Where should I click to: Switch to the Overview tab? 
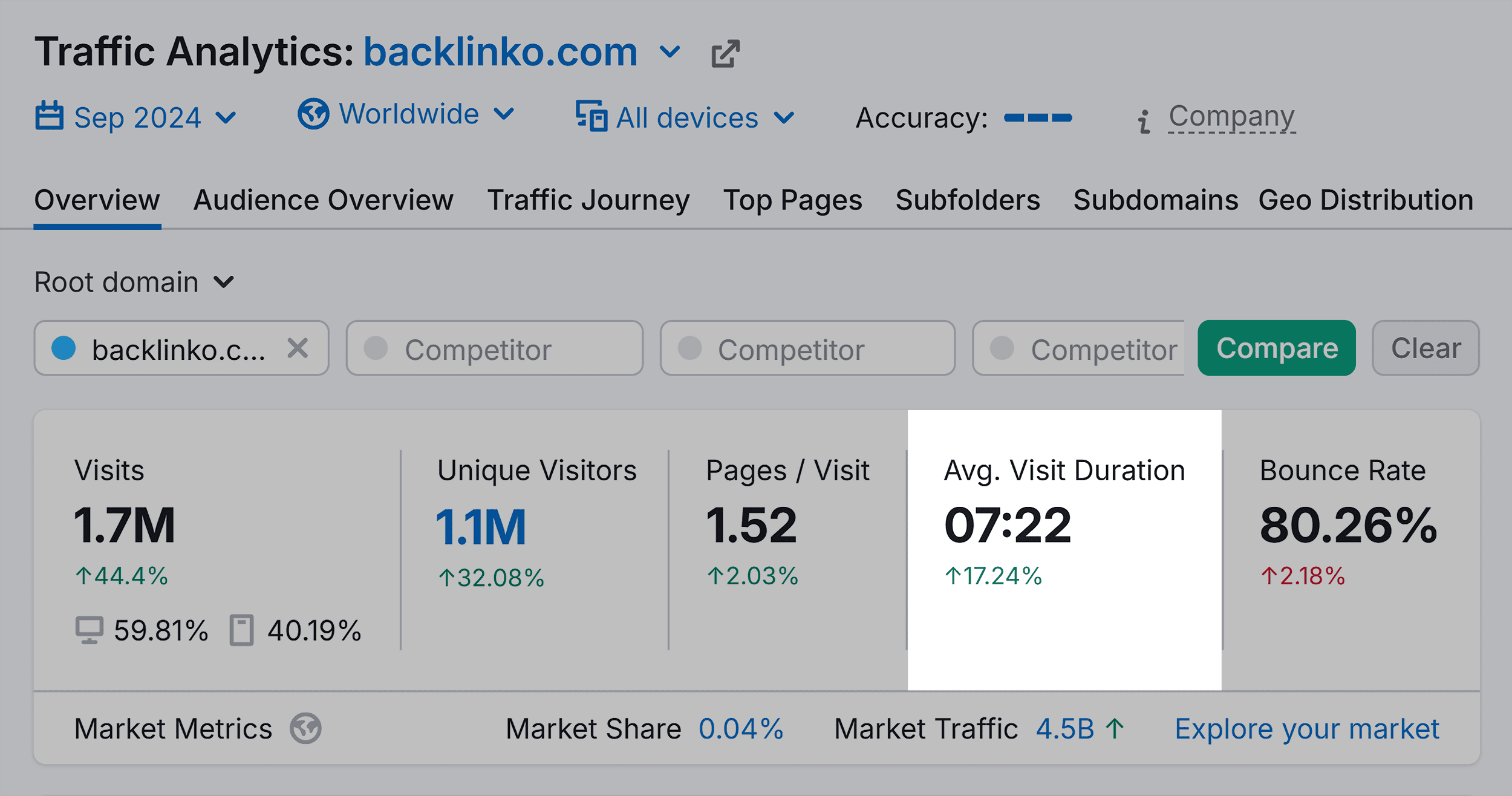(97, 200)
